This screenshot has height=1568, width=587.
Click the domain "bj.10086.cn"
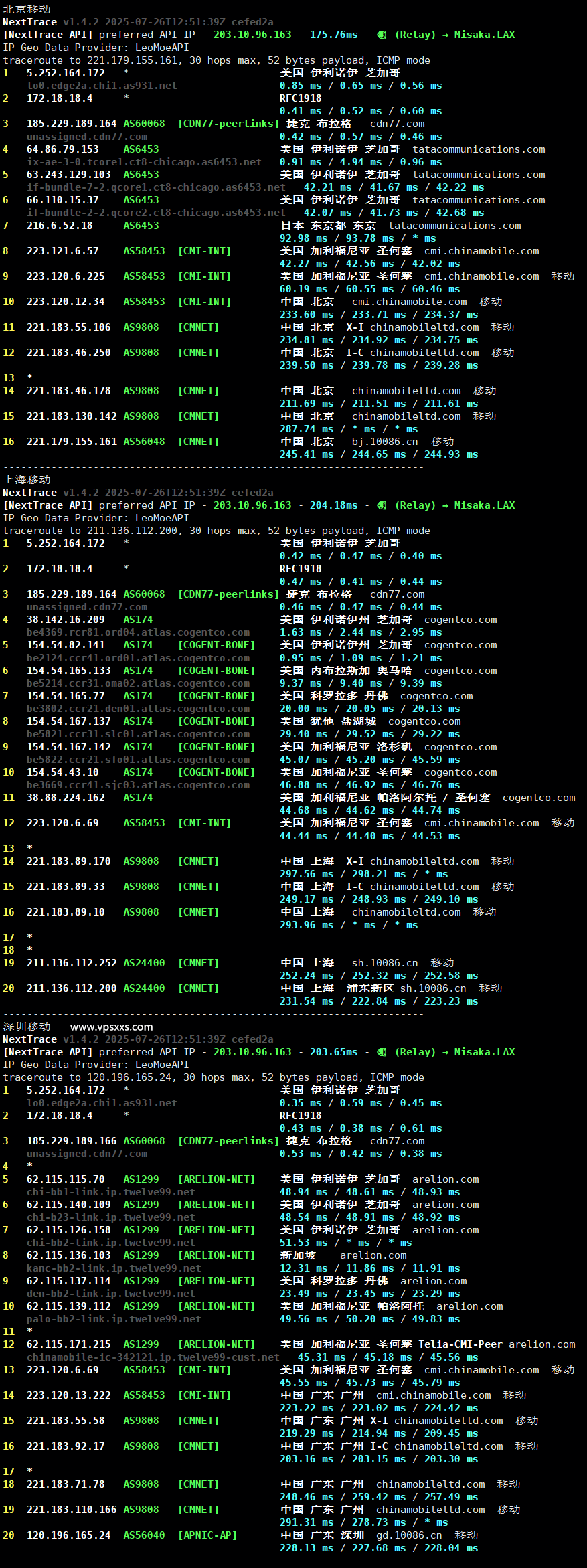pyautogui.click(x=385, y=442)
